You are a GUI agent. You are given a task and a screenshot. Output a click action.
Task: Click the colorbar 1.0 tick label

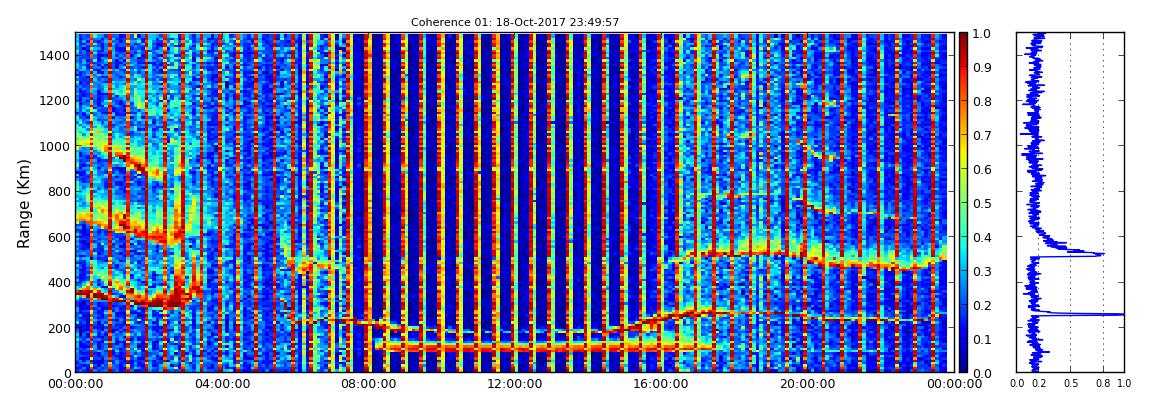coord(981,34)
